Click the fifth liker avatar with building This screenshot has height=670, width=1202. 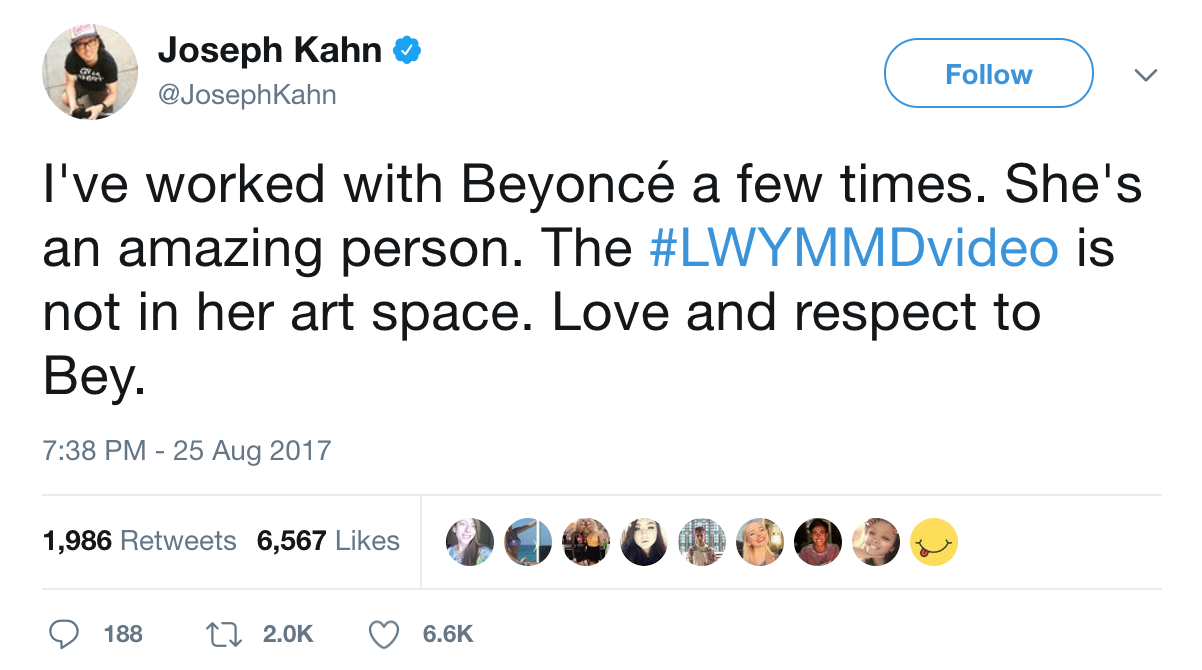702,541
